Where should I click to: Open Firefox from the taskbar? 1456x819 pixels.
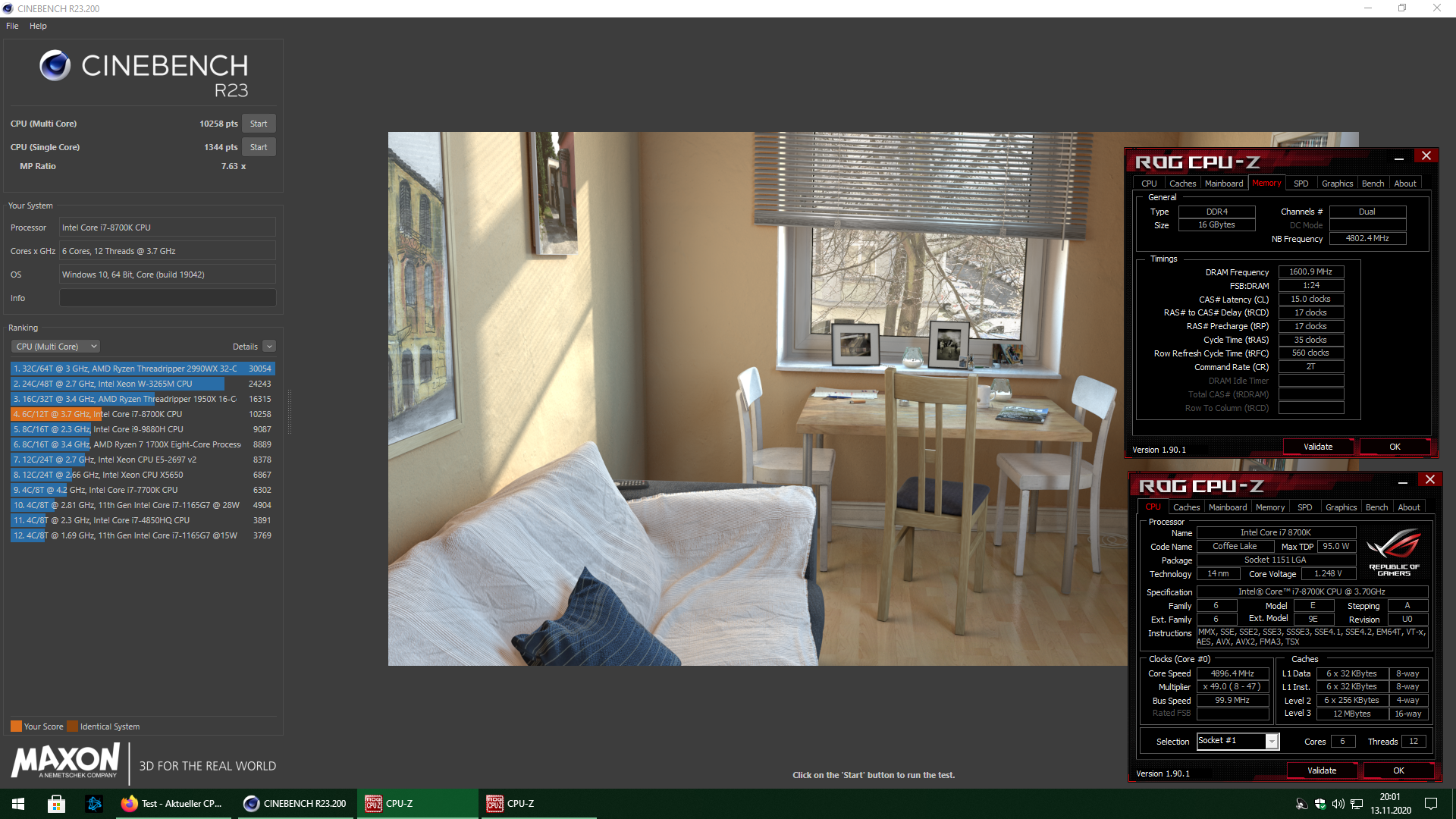point(174,803)
